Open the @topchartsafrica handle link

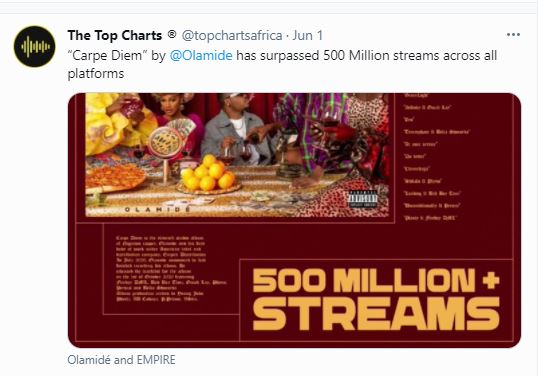click(x=232, y=36)
